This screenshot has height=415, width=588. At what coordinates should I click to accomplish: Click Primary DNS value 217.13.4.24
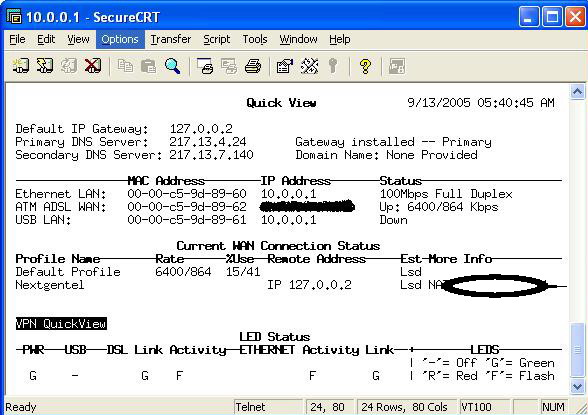[208, 142]
